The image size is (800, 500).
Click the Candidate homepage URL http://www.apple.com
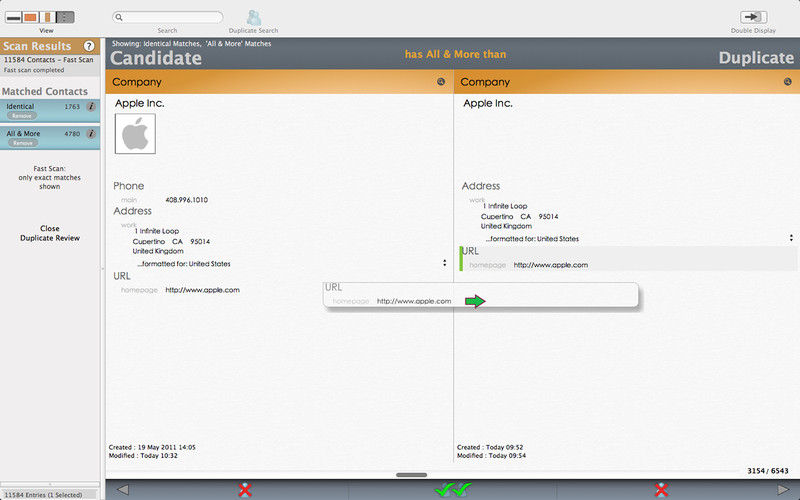203,290
